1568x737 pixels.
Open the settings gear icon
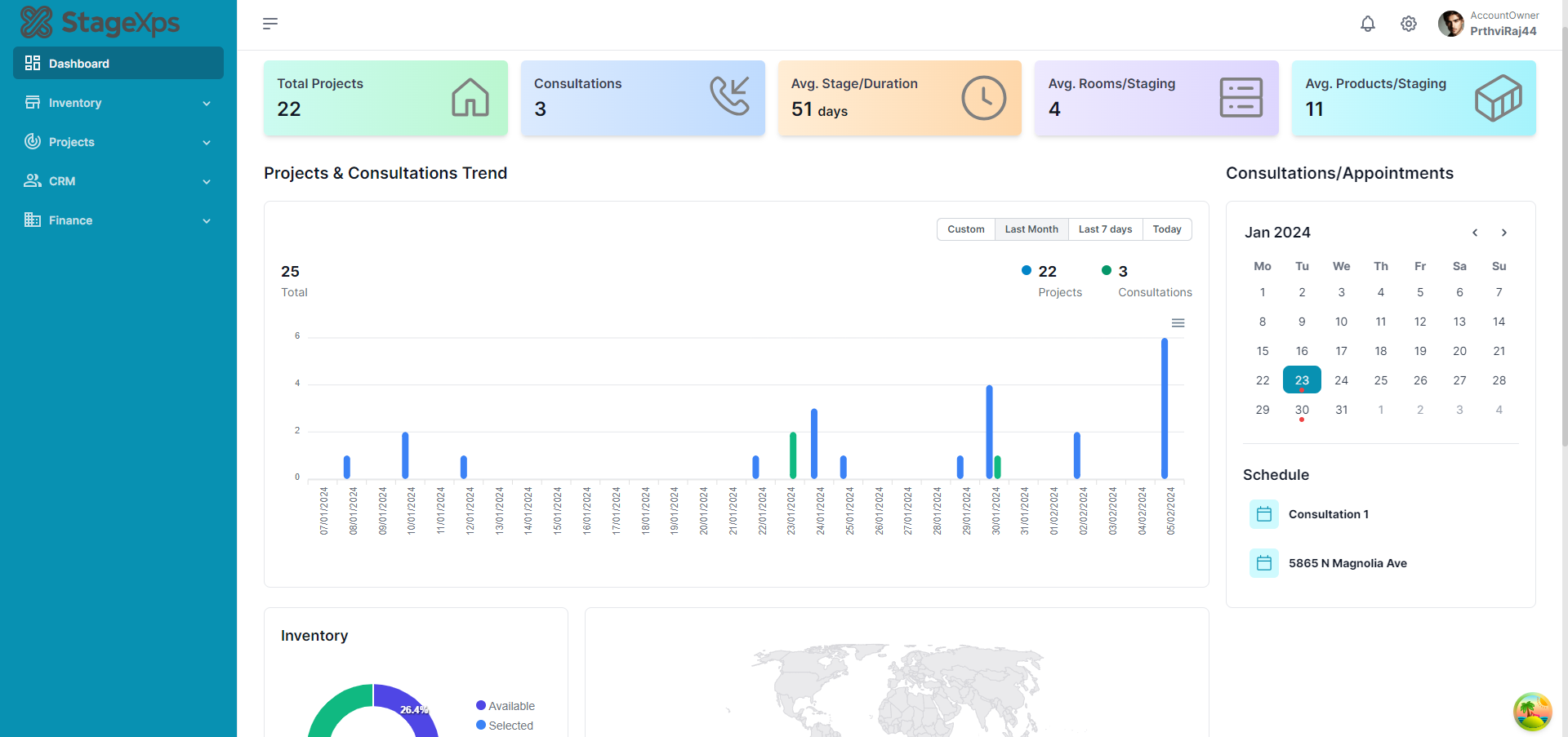point(1409,24)
